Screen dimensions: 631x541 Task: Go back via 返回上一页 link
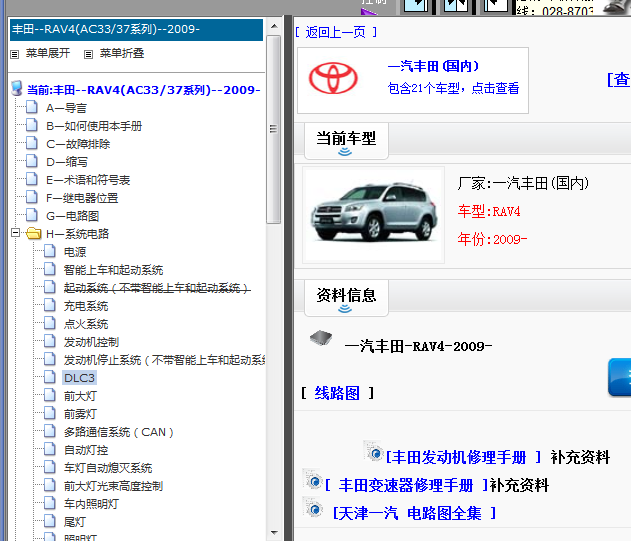click(335, 32)
